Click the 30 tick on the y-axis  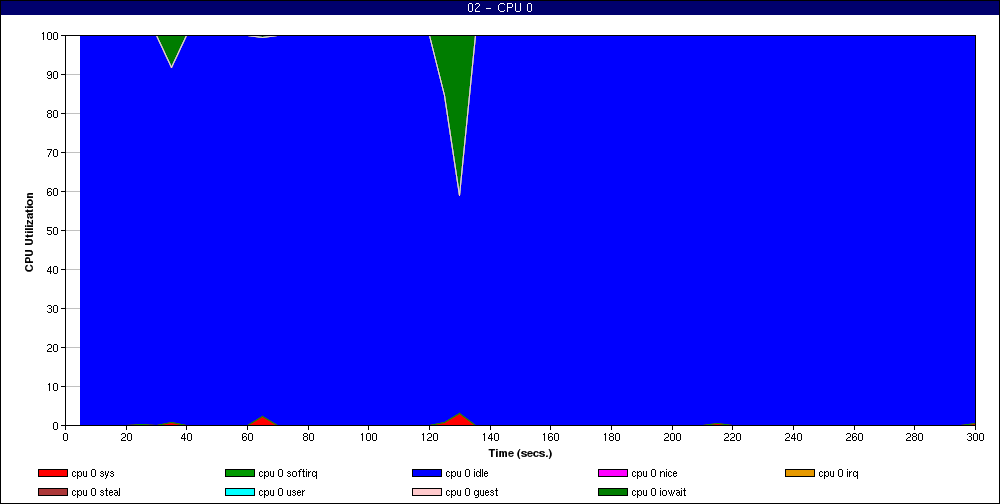point(53,309)
